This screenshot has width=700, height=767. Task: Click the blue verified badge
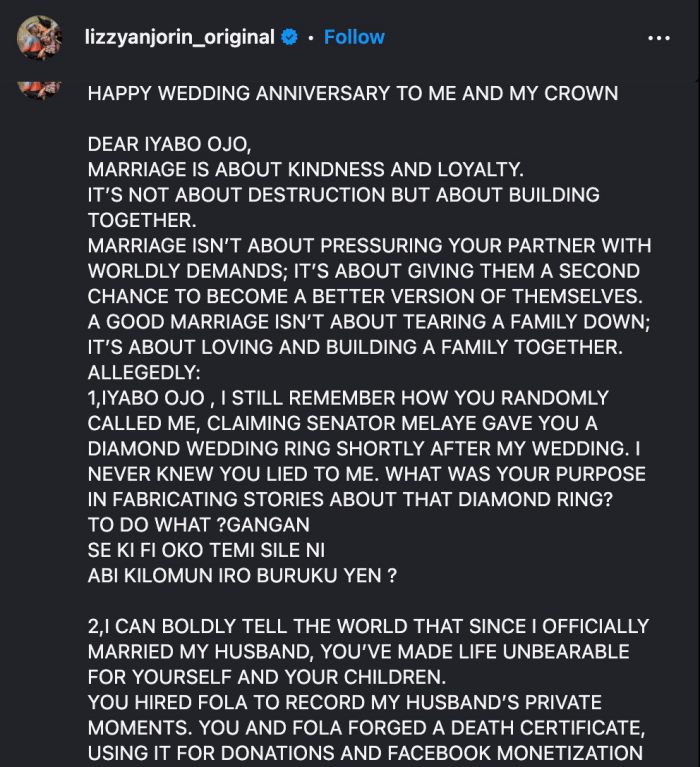point(289,37)
